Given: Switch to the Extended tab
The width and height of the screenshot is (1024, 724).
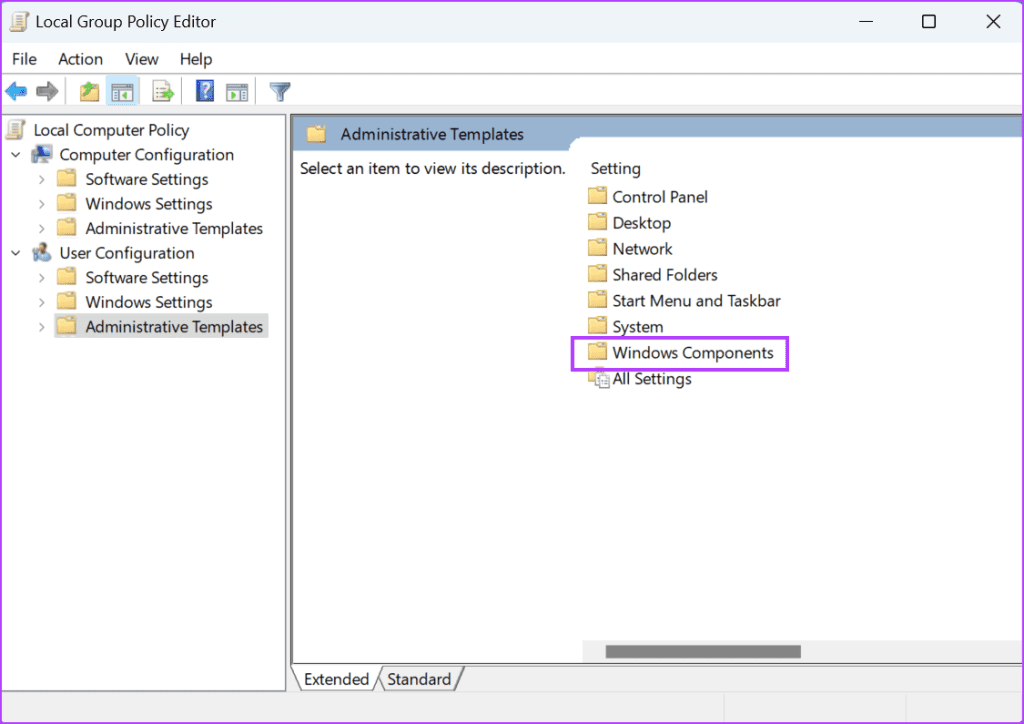Looking at the screenshot, I should 336,679.
